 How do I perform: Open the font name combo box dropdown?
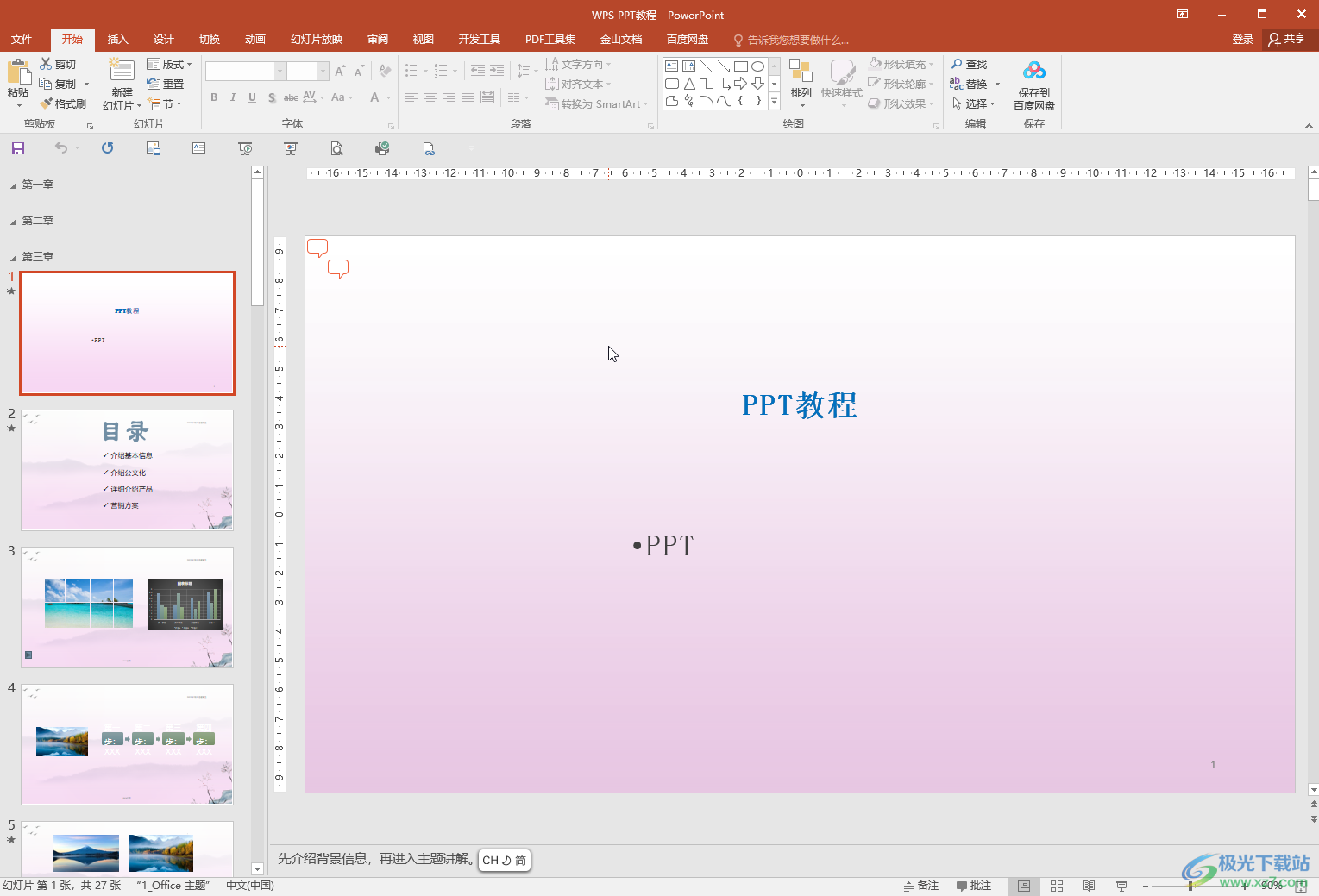pos(280,71)
